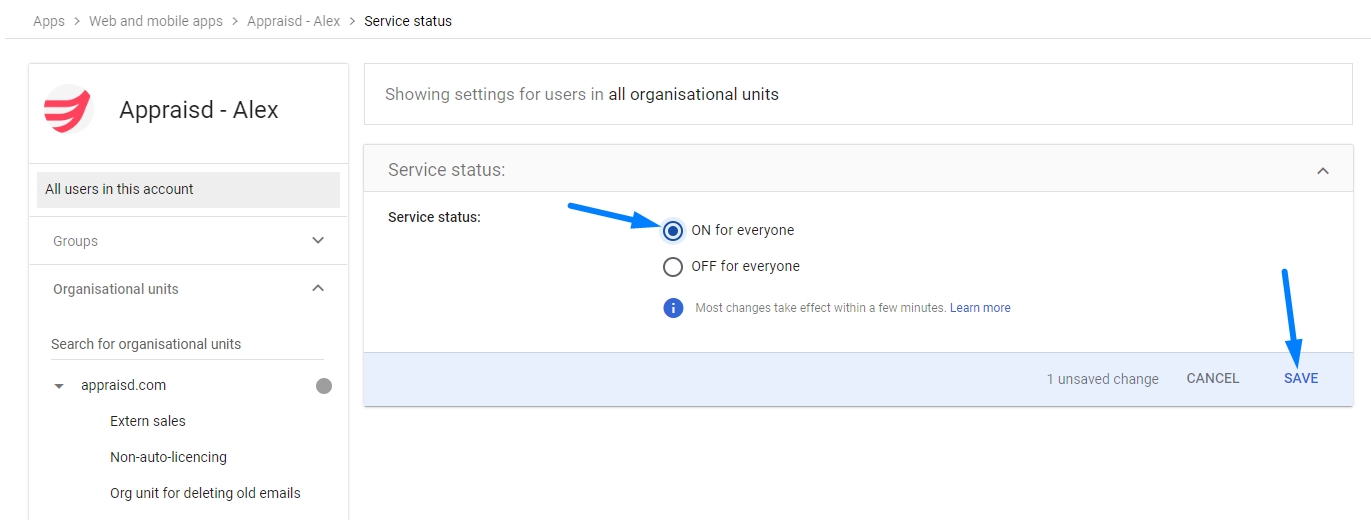Collapse the Service status panel chevron

(1322, 171)
